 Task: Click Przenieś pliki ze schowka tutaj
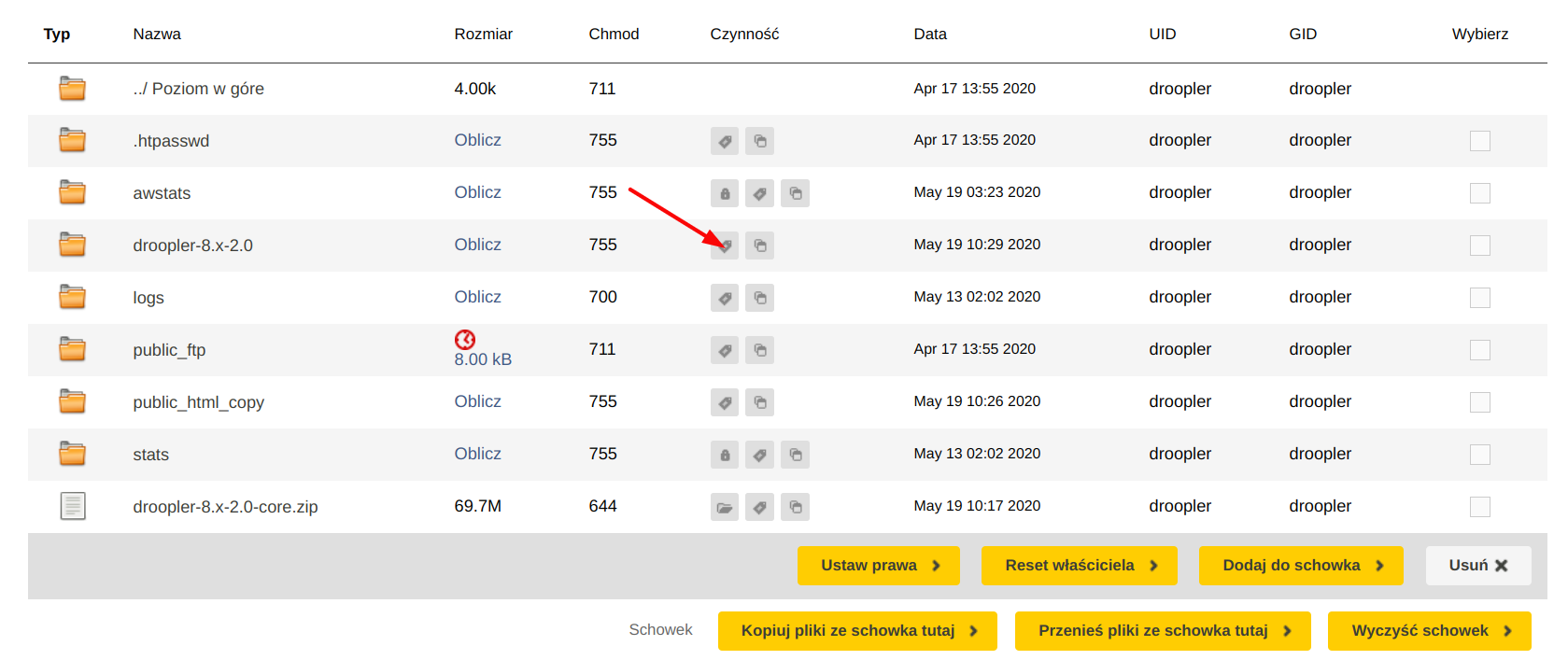1163,631
